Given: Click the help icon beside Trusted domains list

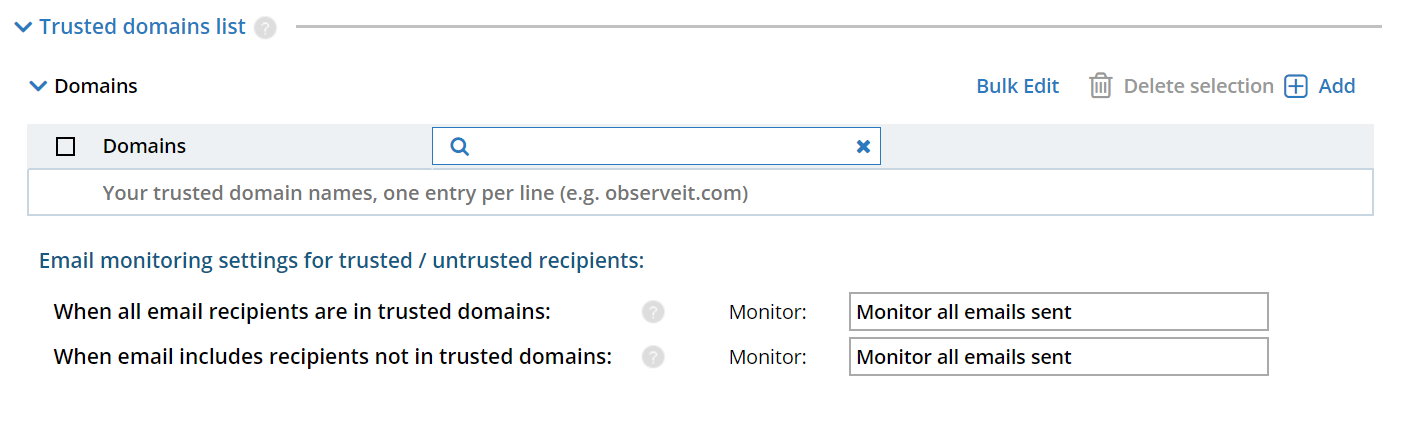Looking at the screenshot, I should (265, 28).
